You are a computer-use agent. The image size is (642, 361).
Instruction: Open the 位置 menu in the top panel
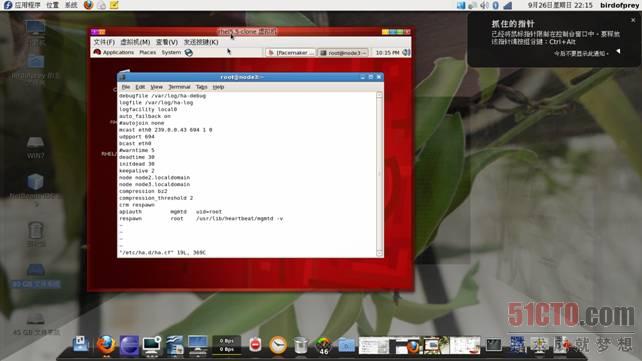pyautogui.click(x=52, y=5)
